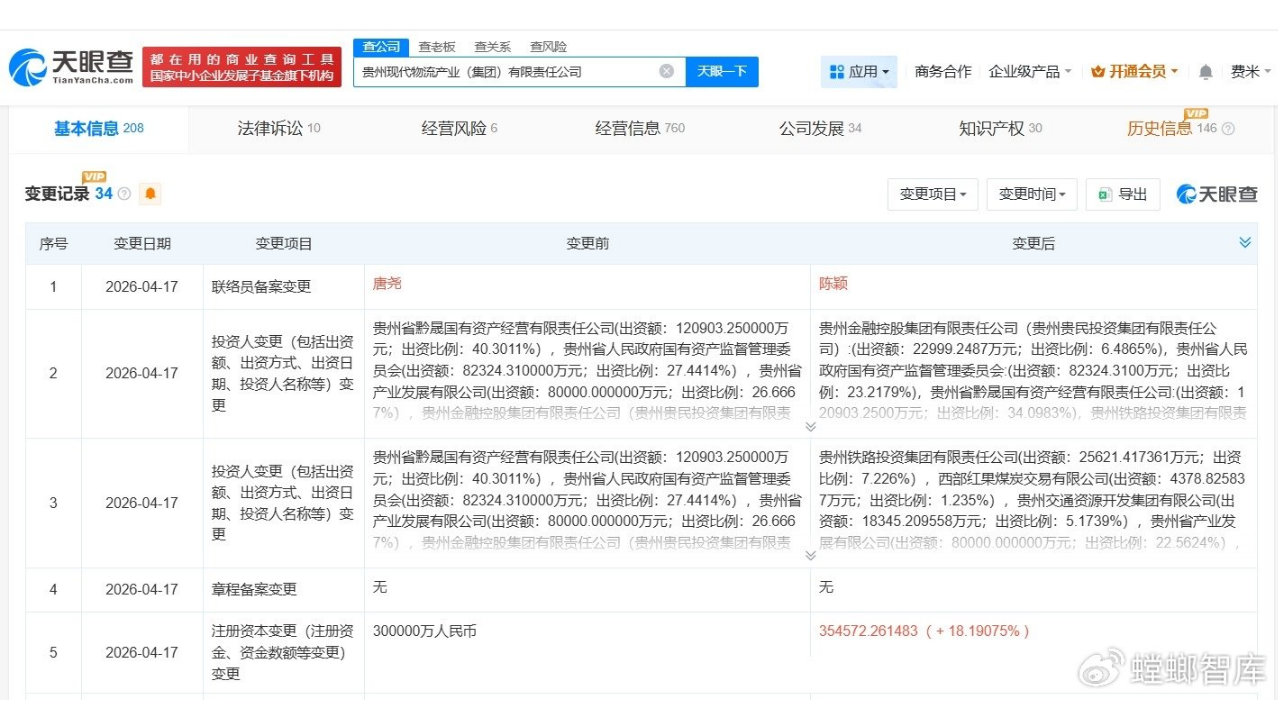The image size is (1280, 719).
Task: Select the 查风险 search tab
Action: click(548, 46)
